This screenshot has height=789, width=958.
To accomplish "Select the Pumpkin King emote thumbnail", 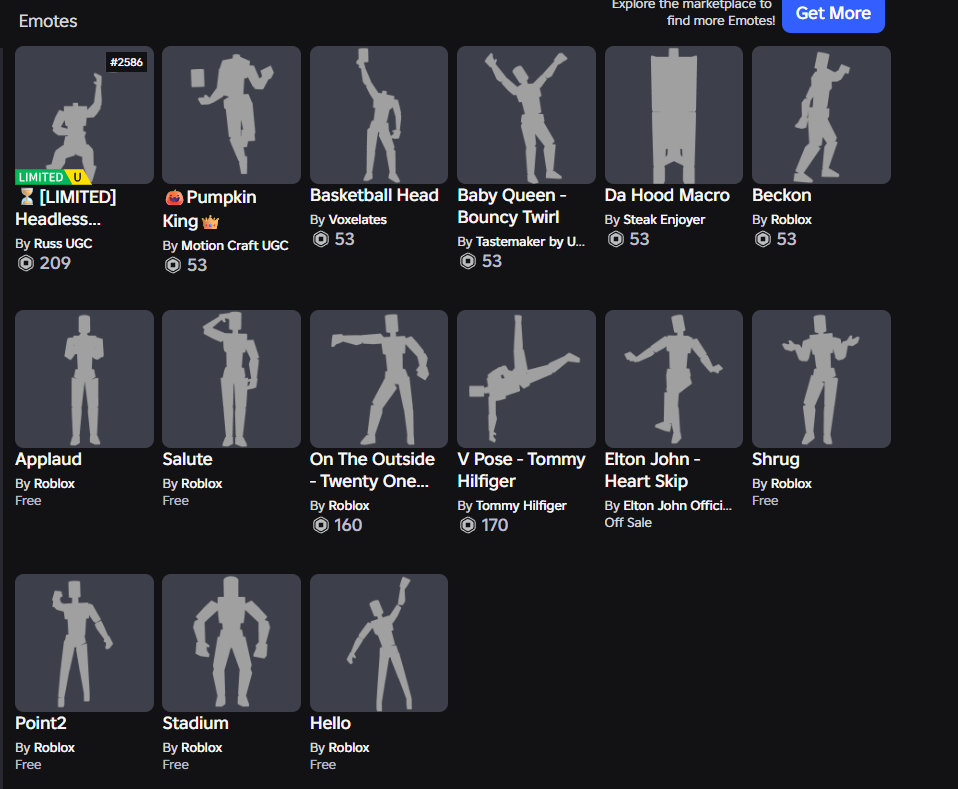I will click(232, 115).
